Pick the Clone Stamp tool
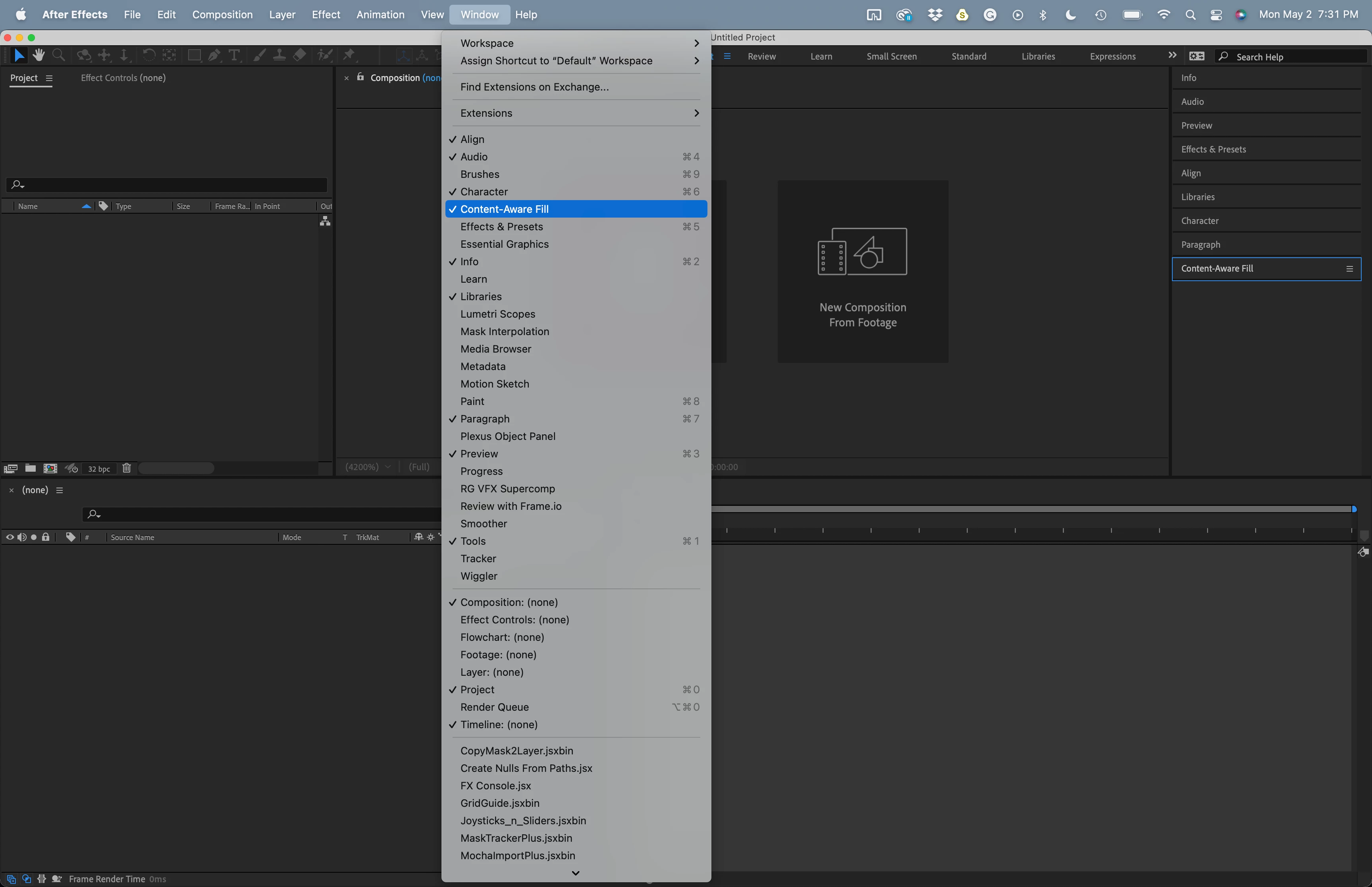The height and width of the screenshot is (887, 1372). [x=279, y=55]
